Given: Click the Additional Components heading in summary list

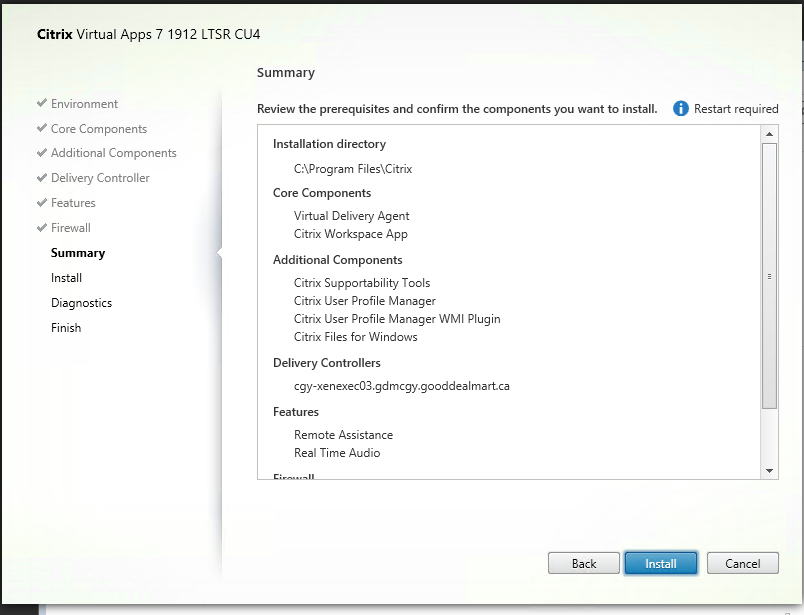Looking at the screenshot, I should coord(337,260).
